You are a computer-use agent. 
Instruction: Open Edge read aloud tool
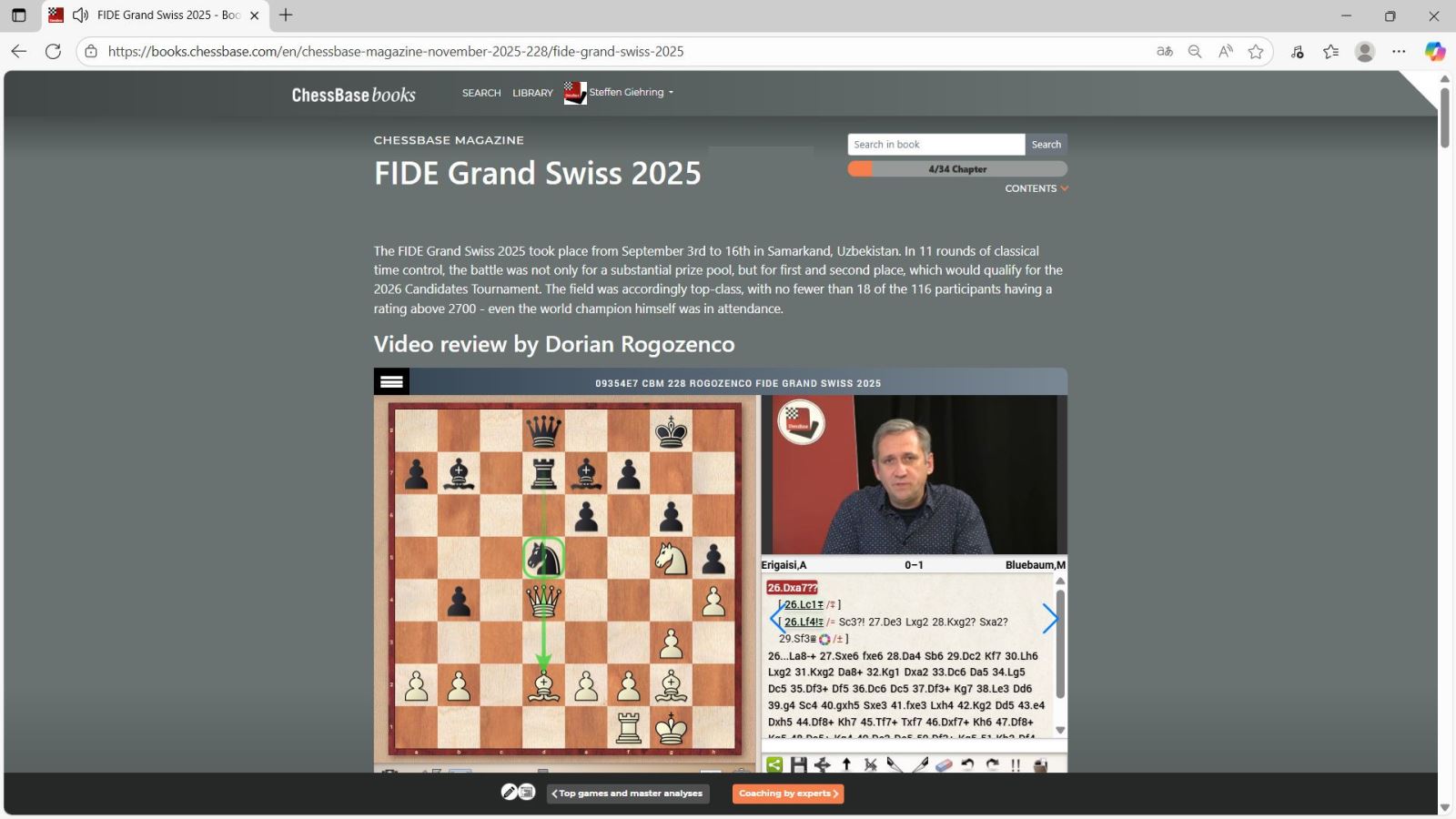tap(1226, 52)
